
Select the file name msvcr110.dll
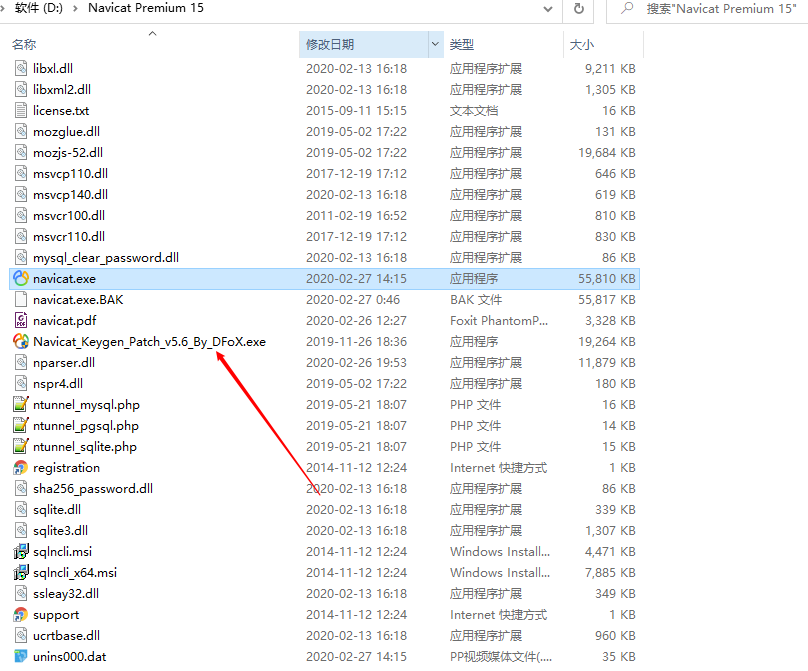coord(69,237)
